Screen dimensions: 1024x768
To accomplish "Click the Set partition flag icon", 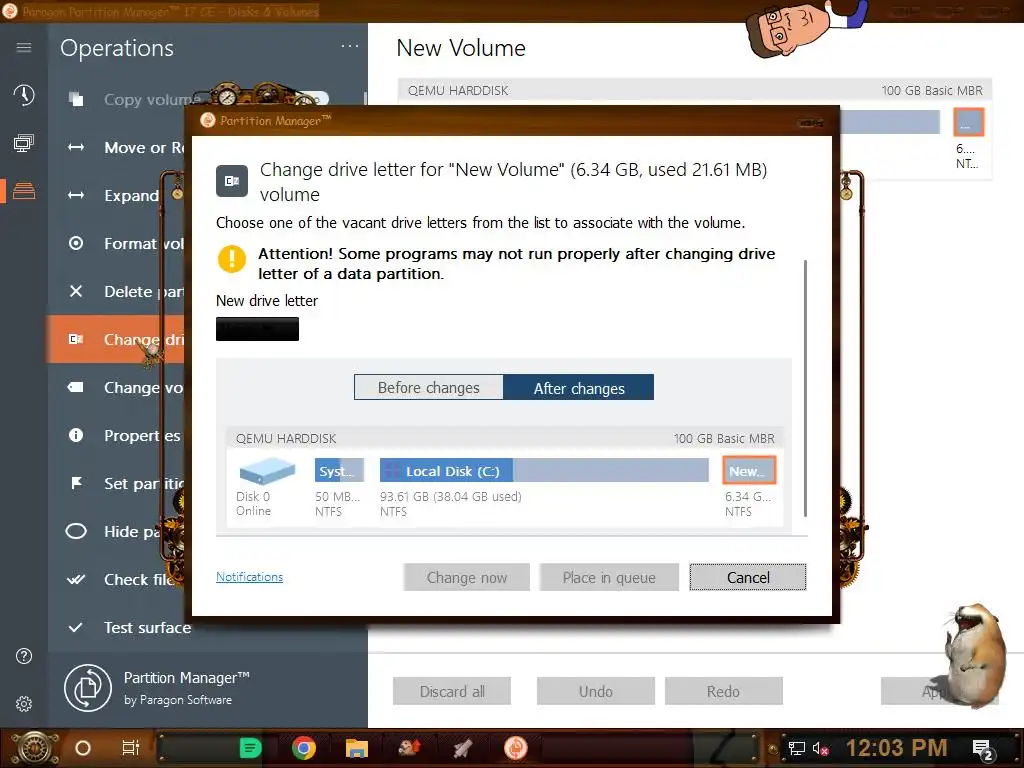I will [x=76, y=483].
